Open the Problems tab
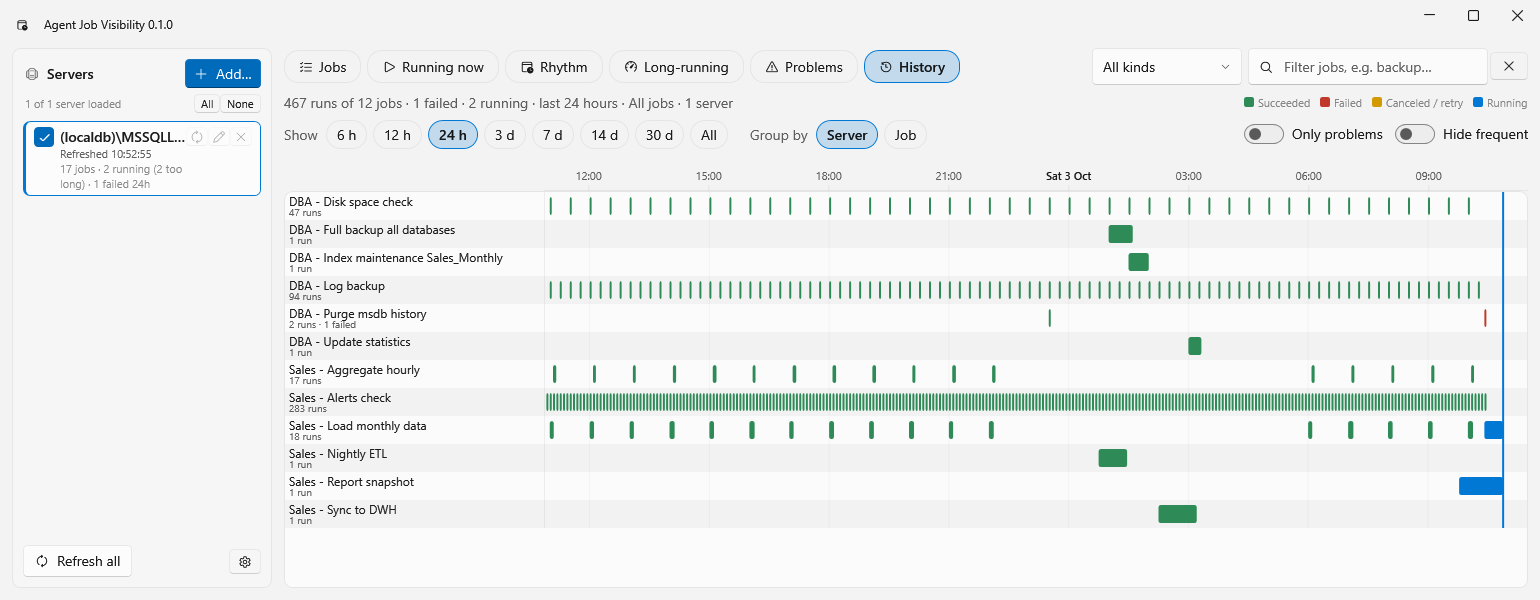1540x600 pixels. point(804,67)
